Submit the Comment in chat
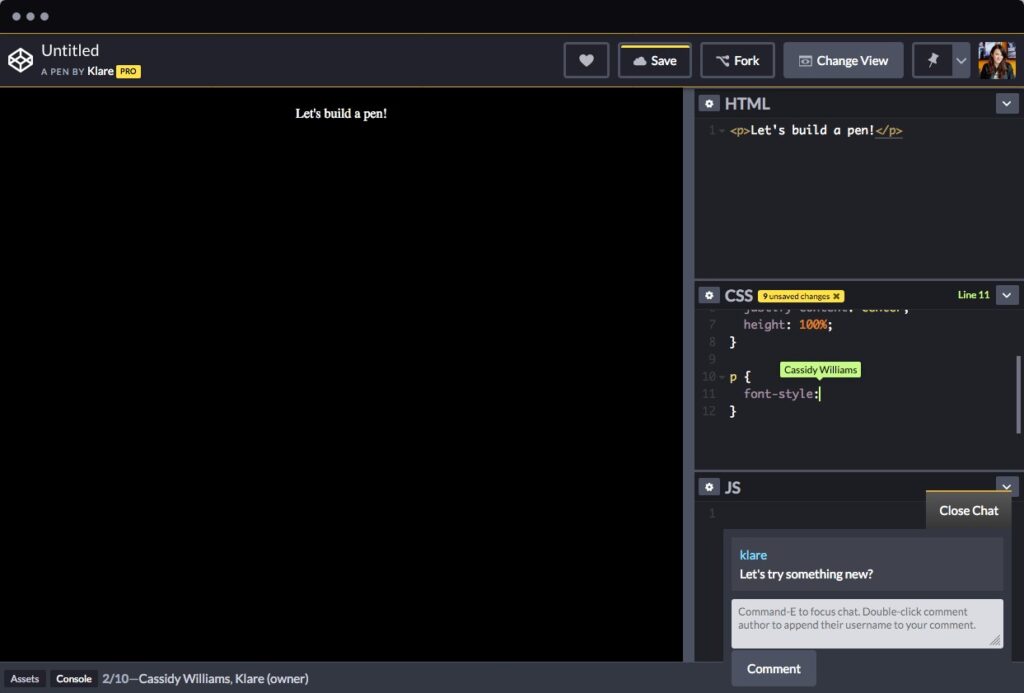Image resolution: width=1024 pixels, height=693 pixels. 773,668
